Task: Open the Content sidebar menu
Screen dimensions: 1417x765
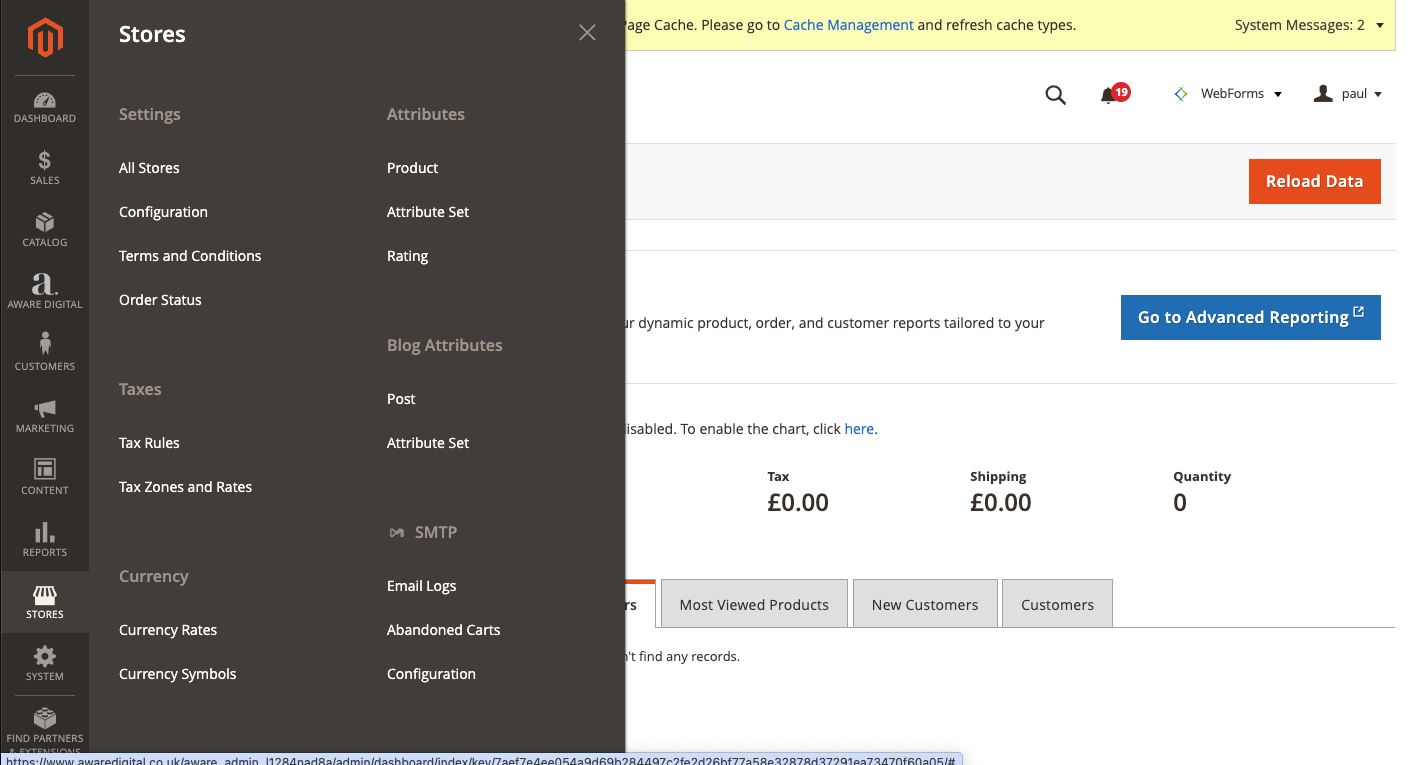Action: 45,478
